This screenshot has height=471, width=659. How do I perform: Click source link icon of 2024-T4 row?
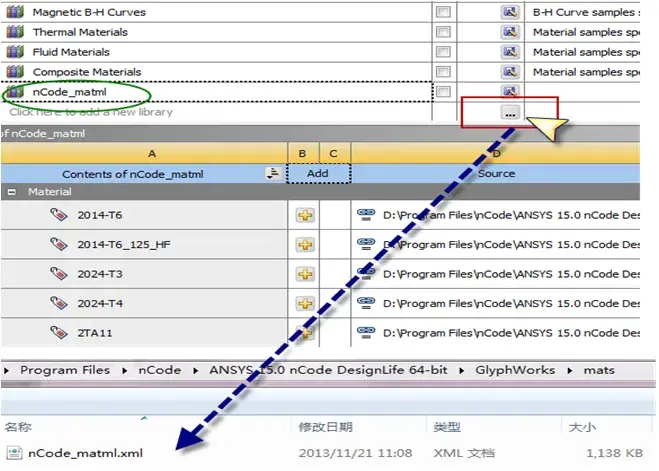coord(366,303)
